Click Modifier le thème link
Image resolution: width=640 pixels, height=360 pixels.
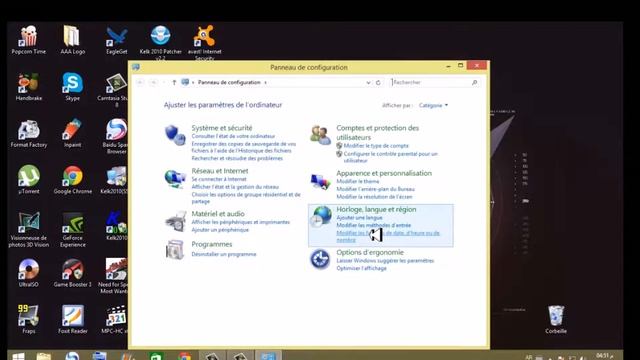point(358,181)
